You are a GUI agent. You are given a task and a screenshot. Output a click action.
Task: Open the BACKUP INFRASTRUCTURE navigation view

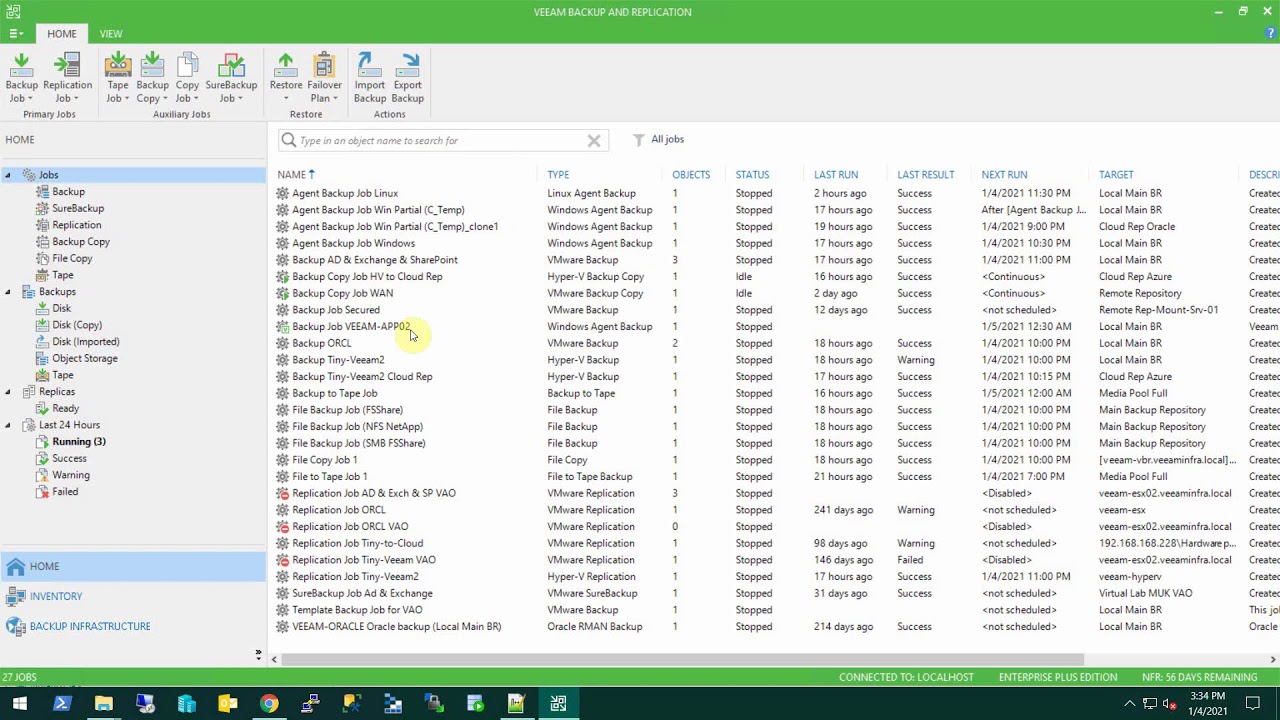coord(133,627)
